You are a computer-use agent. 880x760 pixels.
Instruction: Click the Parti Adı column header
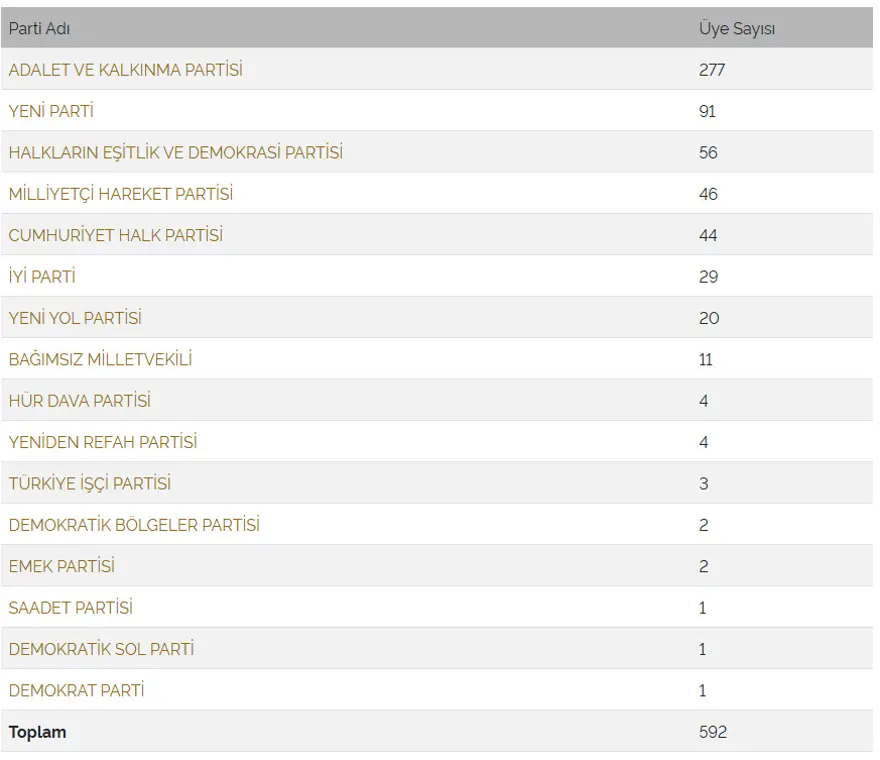click(x=39, y=28)
